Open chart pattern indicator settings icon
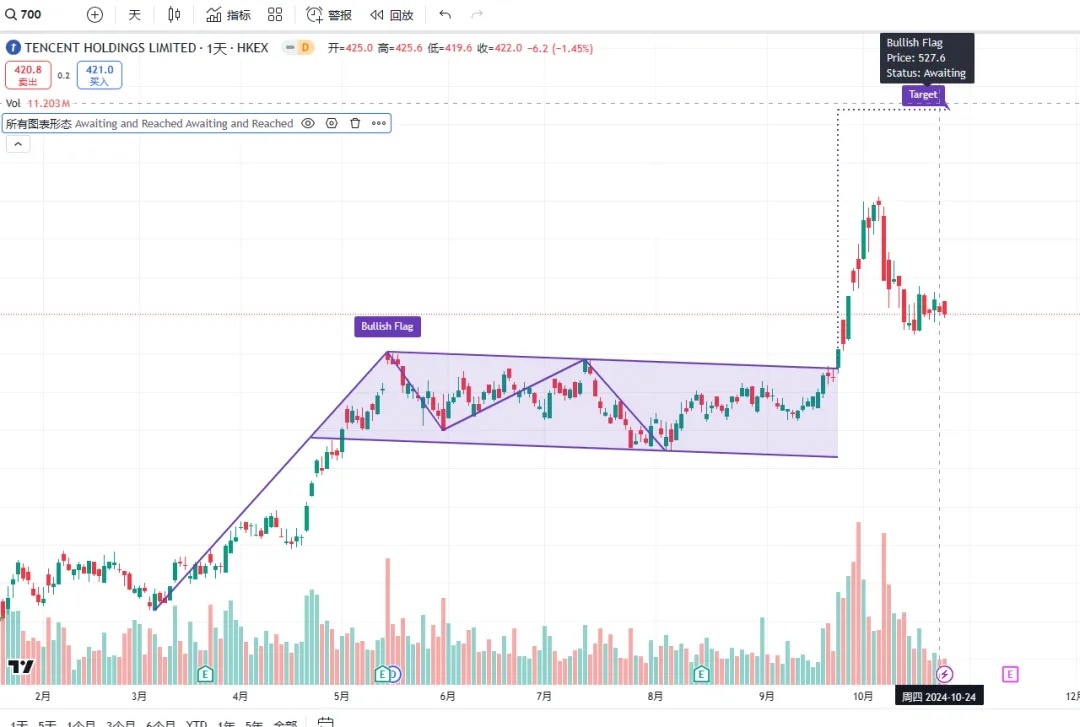Screen dimensions: 1080x727 331,124
